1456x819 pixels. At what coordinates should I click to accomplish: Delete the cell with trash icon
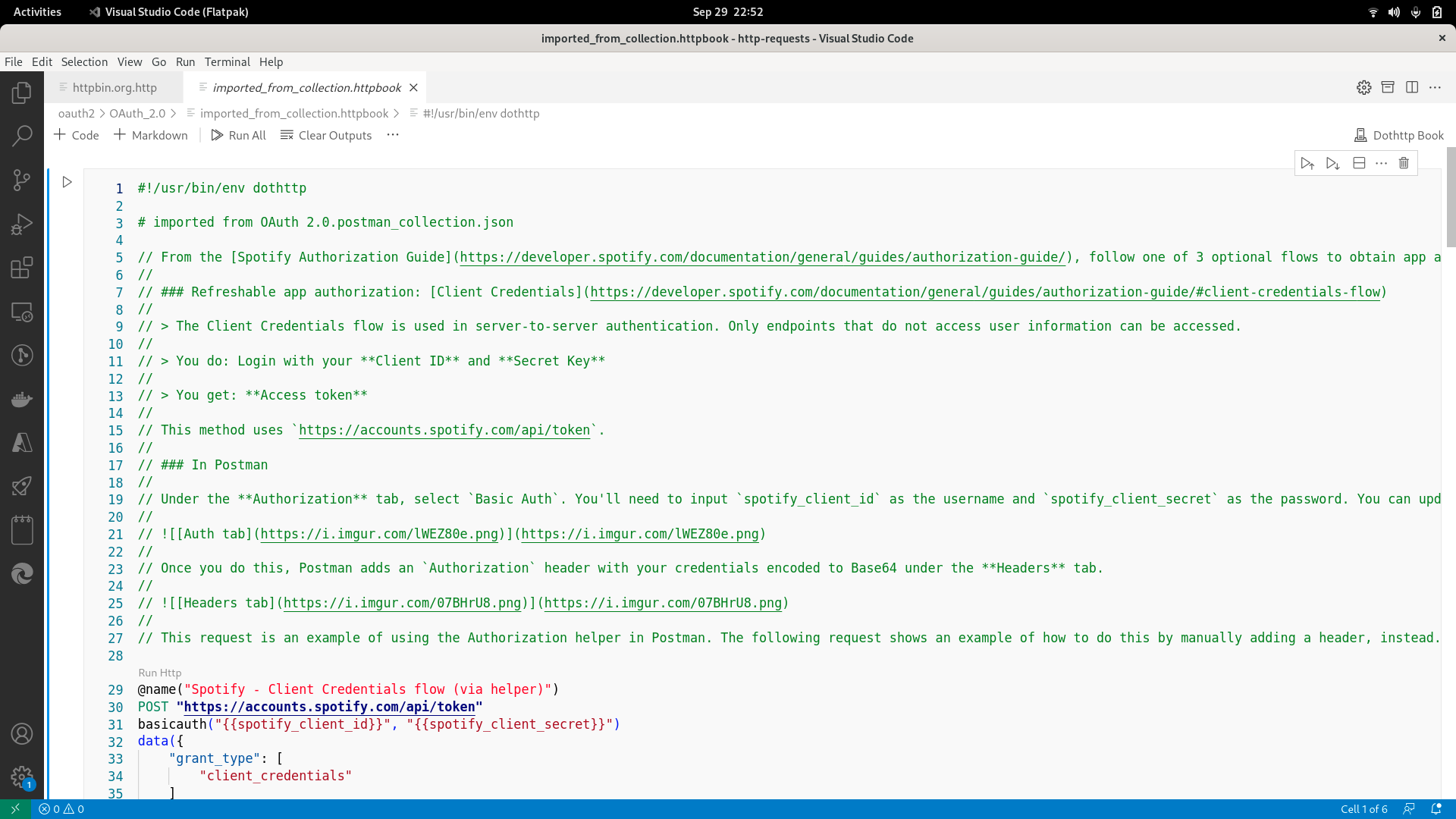click(x=1404, y=163)
